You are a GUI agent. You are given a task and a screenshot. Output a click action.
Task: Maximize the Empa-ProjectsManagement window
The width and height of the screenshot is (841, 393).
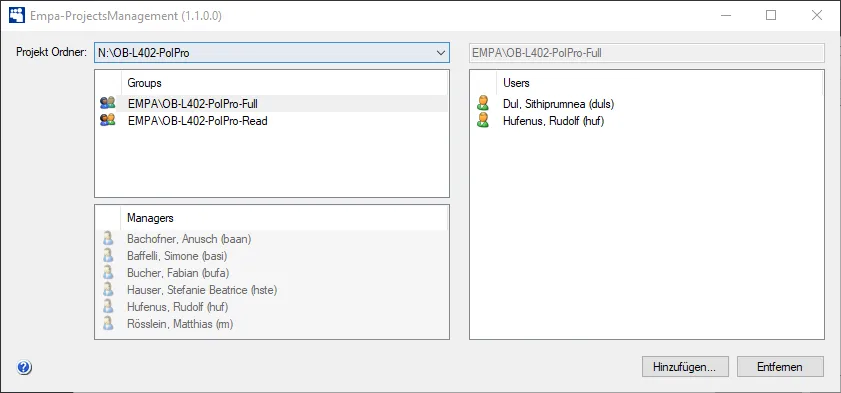[771, 16]
